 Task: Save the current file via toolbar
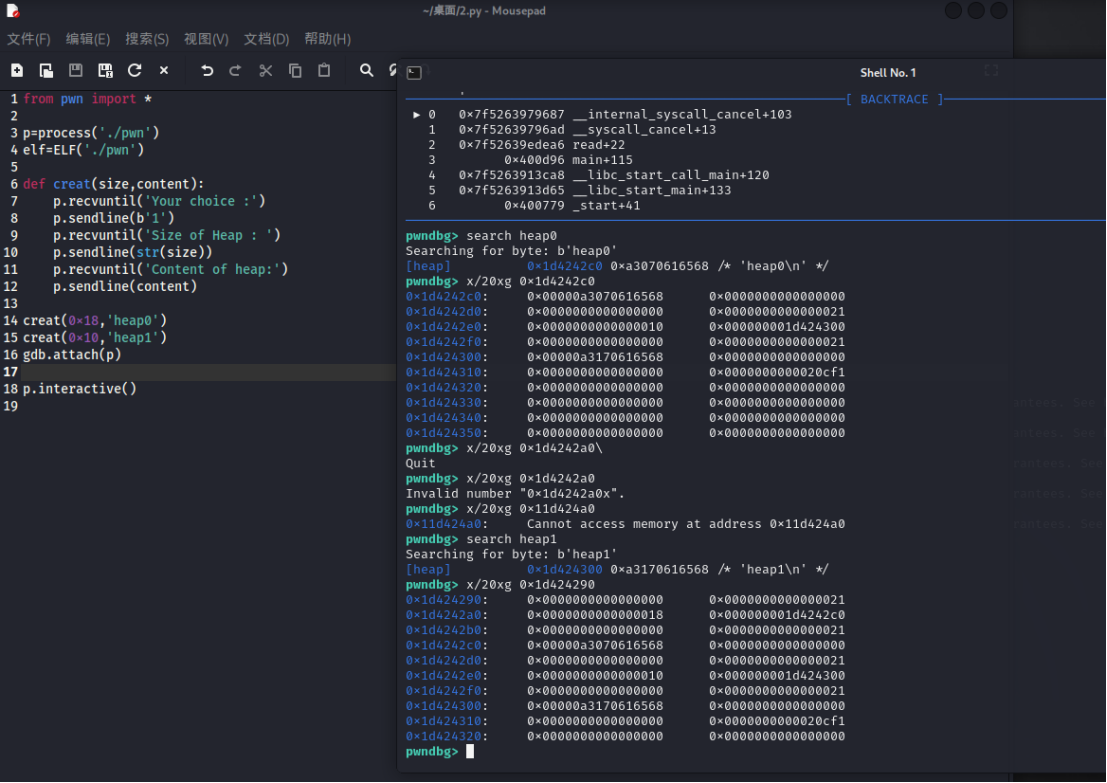[75, 70]
